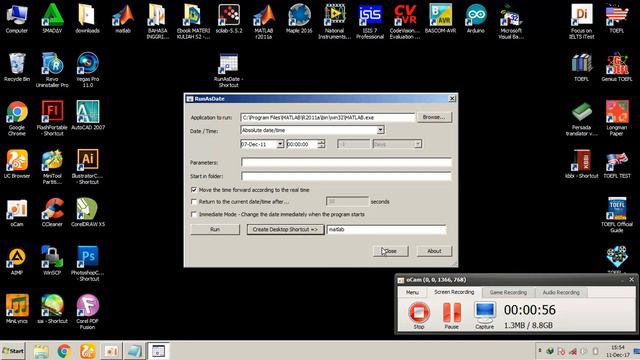Select the Google Chrome desktop icon
The width and height of the screenshot is (640, 360).
(17, 118)
